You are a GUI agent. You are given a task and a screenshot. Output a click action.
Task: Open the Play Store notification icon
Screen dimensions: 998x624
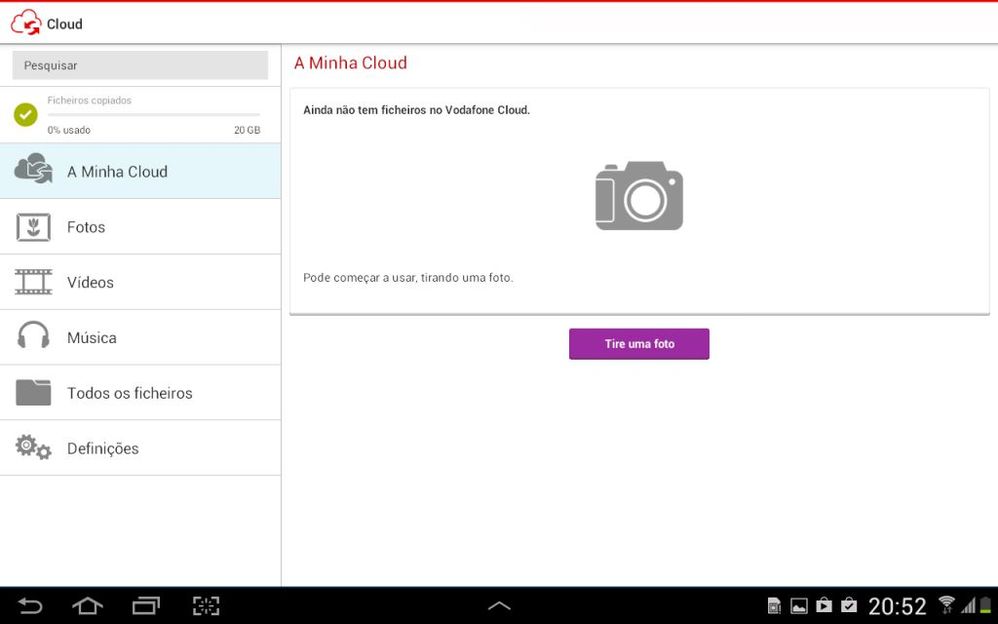pyautogui.click(x=823, y=605)
